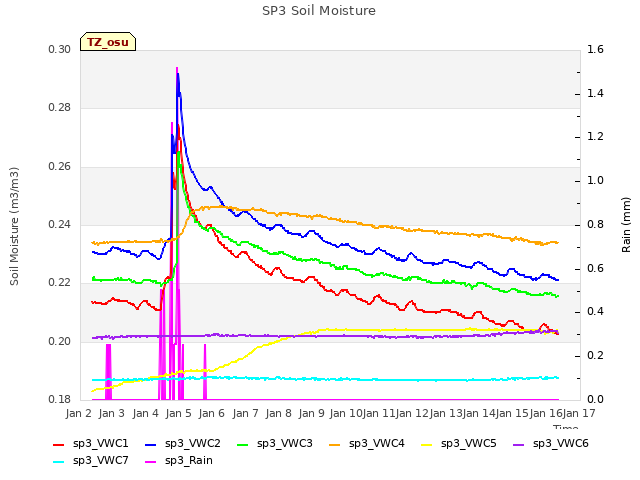Screen dimensions: 640x480
Task: Click the 0.30 left axis tick label
Action: 60,50
